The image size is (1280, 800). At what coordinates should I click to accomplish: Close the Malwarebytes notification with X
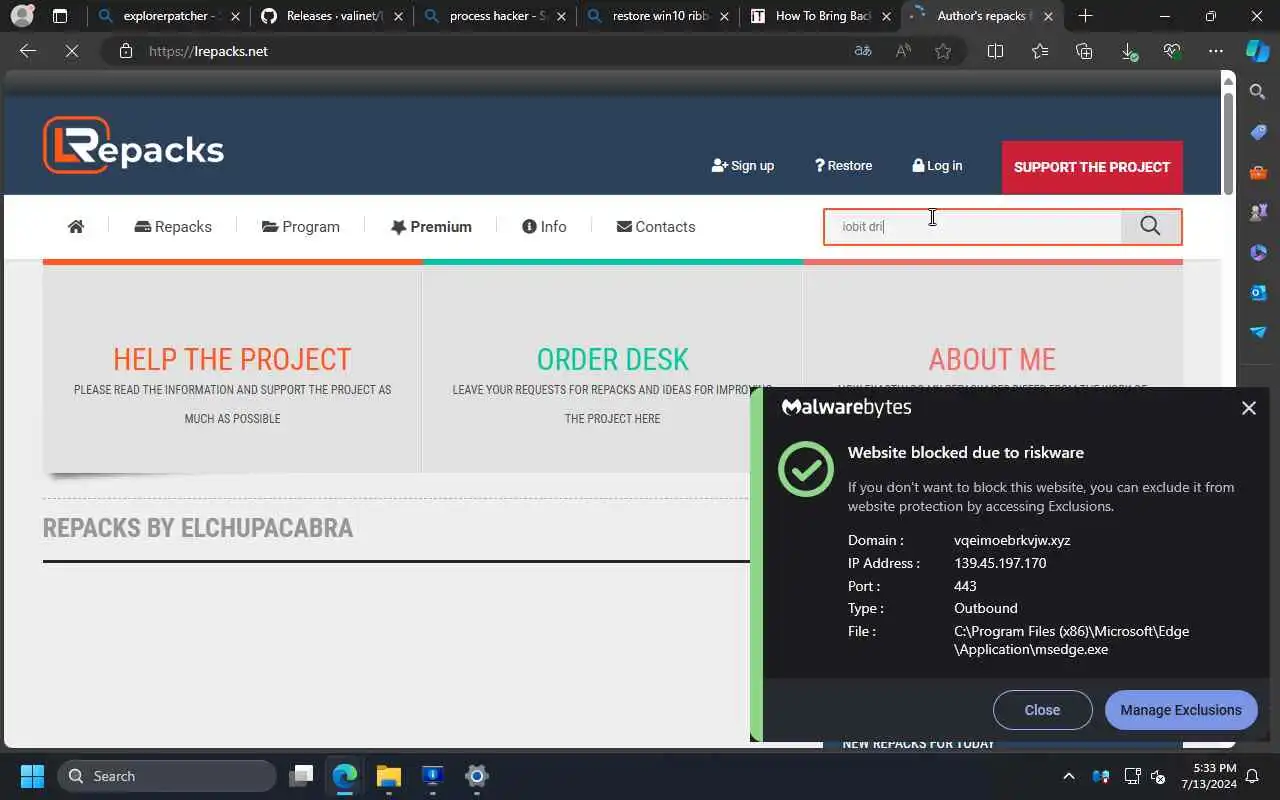pyautogui.click(x=1248, y=408)
